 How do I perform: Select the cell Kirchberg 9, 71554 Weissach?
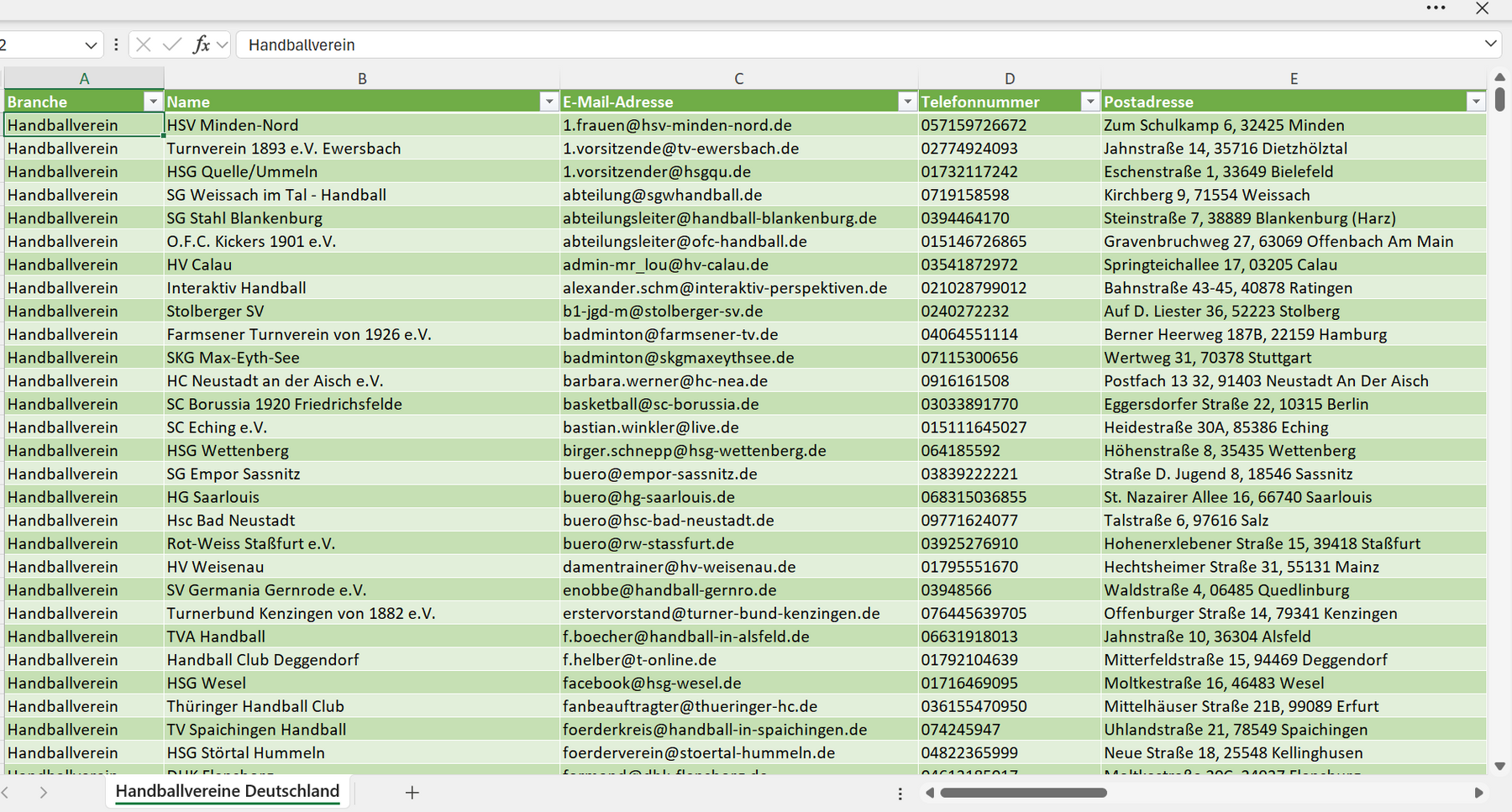pyautogui.click(x=1294, y=195)
